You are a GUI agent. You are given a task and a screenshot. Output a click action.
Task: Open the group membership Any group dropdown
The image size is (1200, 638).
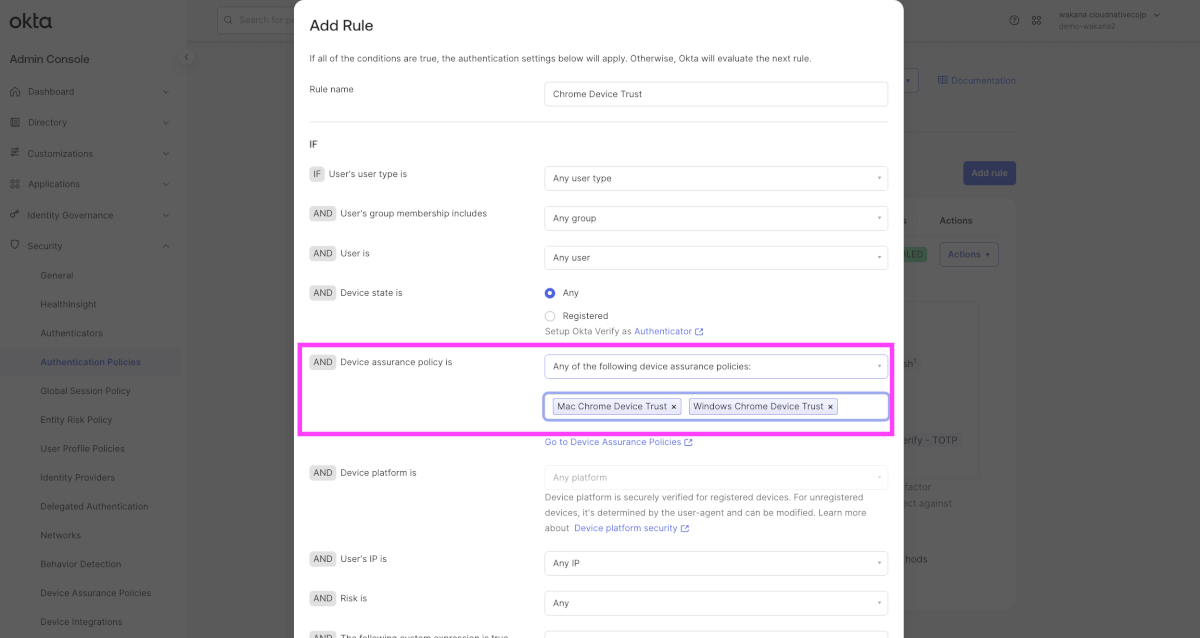tap(716, 218)
